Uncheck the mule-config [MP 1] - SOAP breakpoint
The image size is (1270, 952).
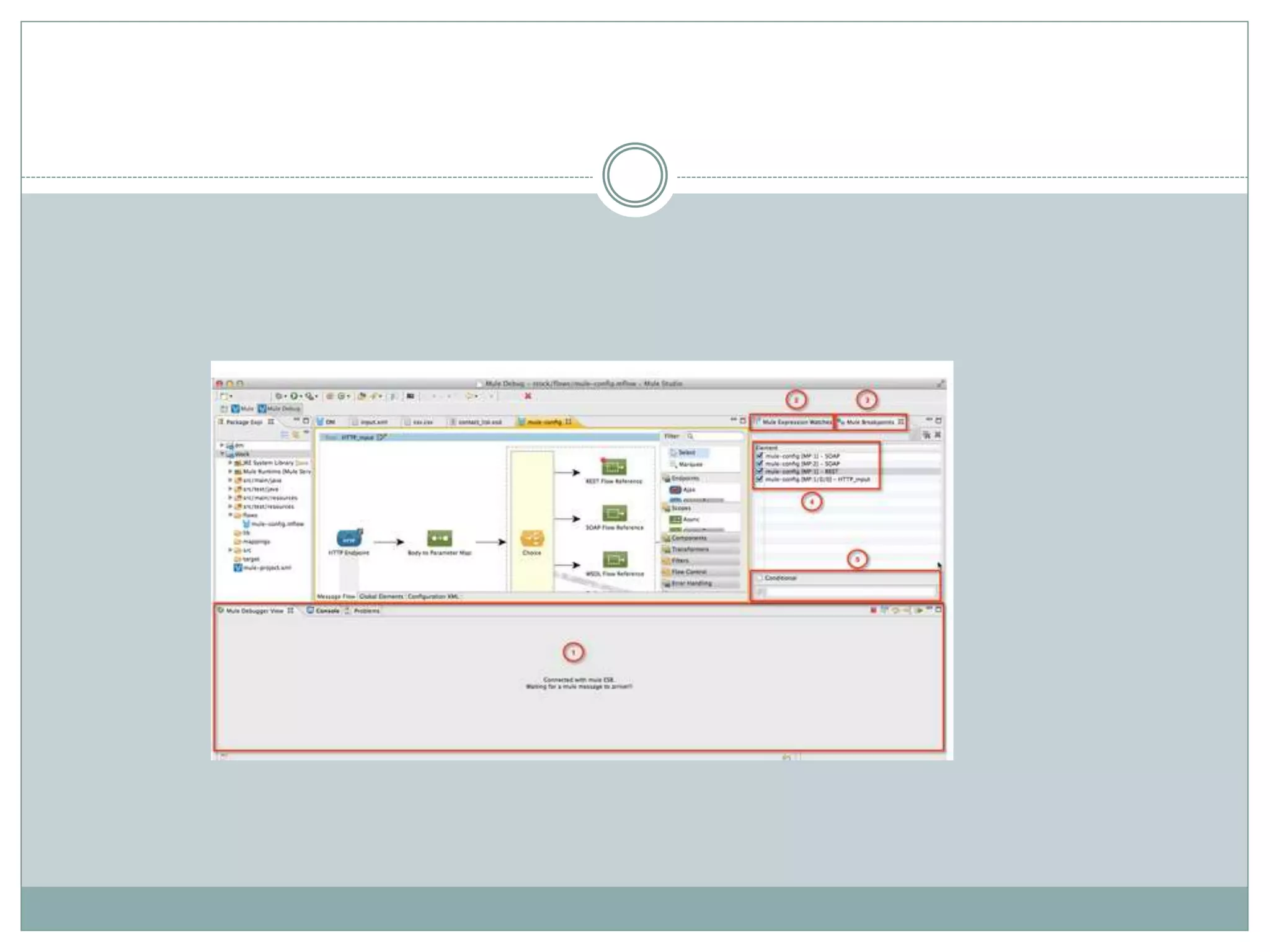click(x=760, y=456)
